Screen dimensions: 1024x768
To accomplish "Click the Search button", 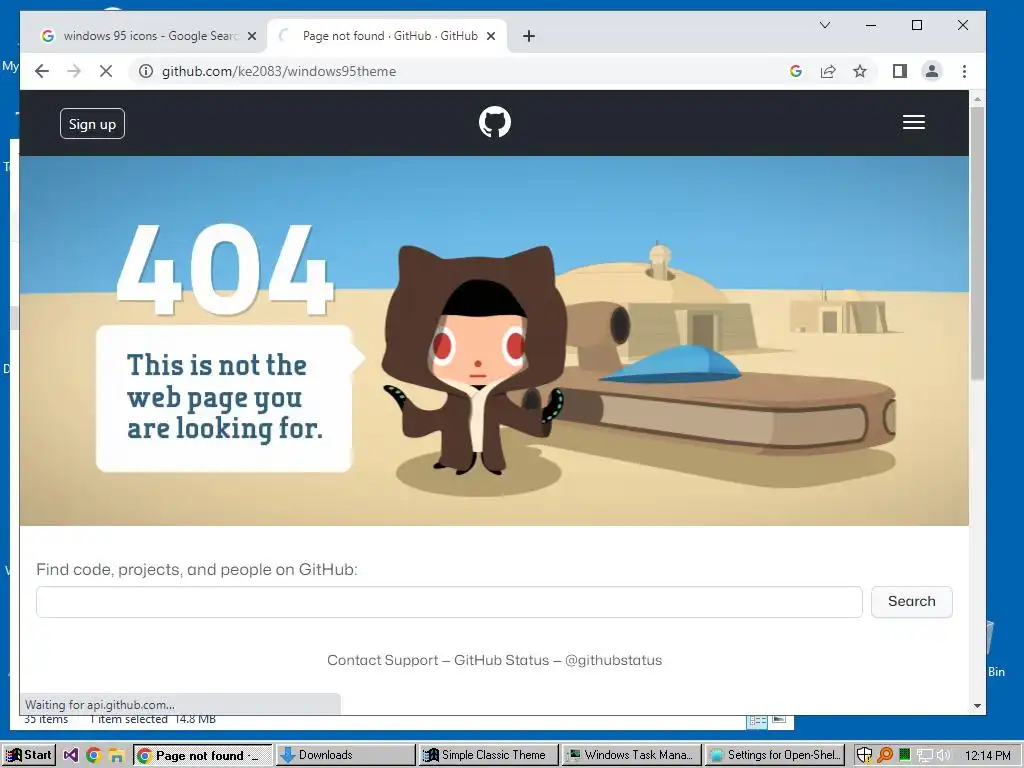I will coord(912,601).
